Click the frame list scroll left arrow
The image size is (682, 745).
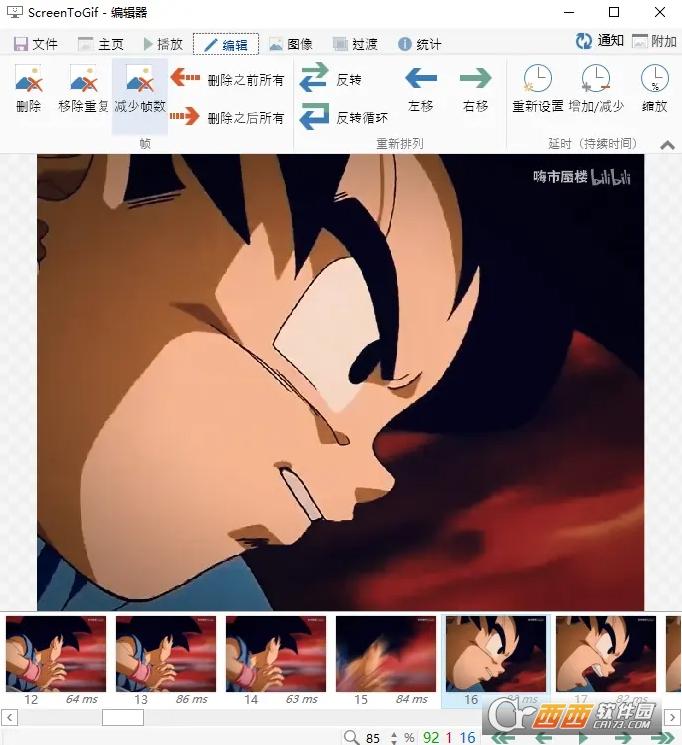10,717
